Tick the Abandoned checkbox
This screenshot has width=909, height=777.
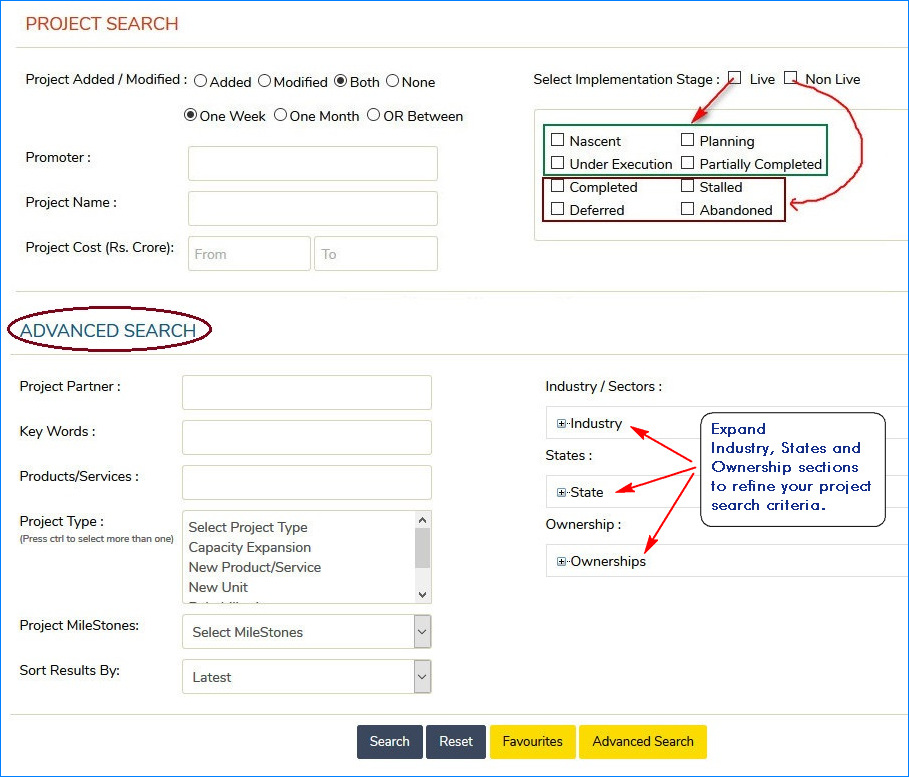pyautogui.click(x=688, y=210)
